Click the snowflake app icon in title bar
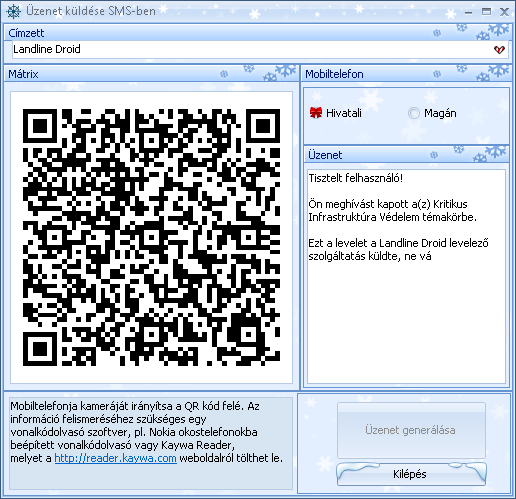The image size is (516, 499). 14,12
